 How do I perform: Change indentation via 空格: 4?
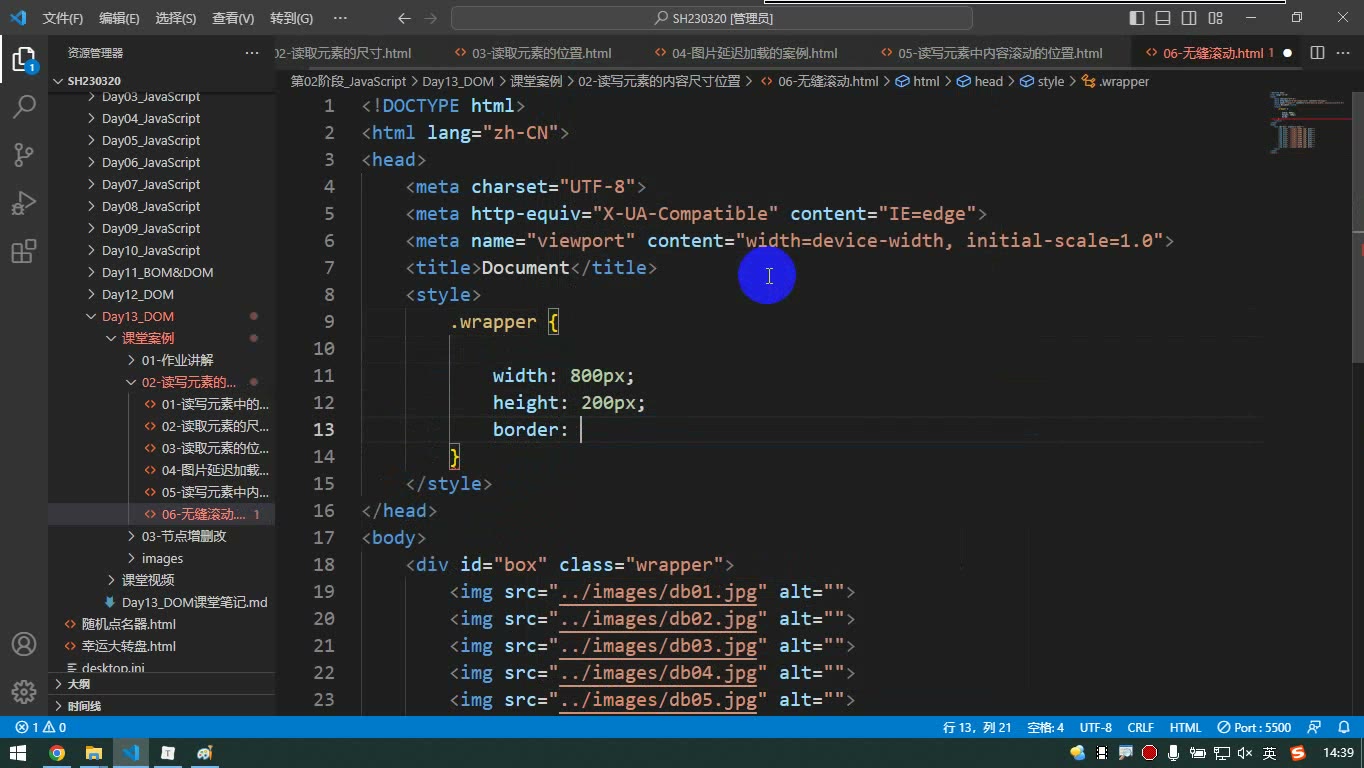click(1046, 727)
